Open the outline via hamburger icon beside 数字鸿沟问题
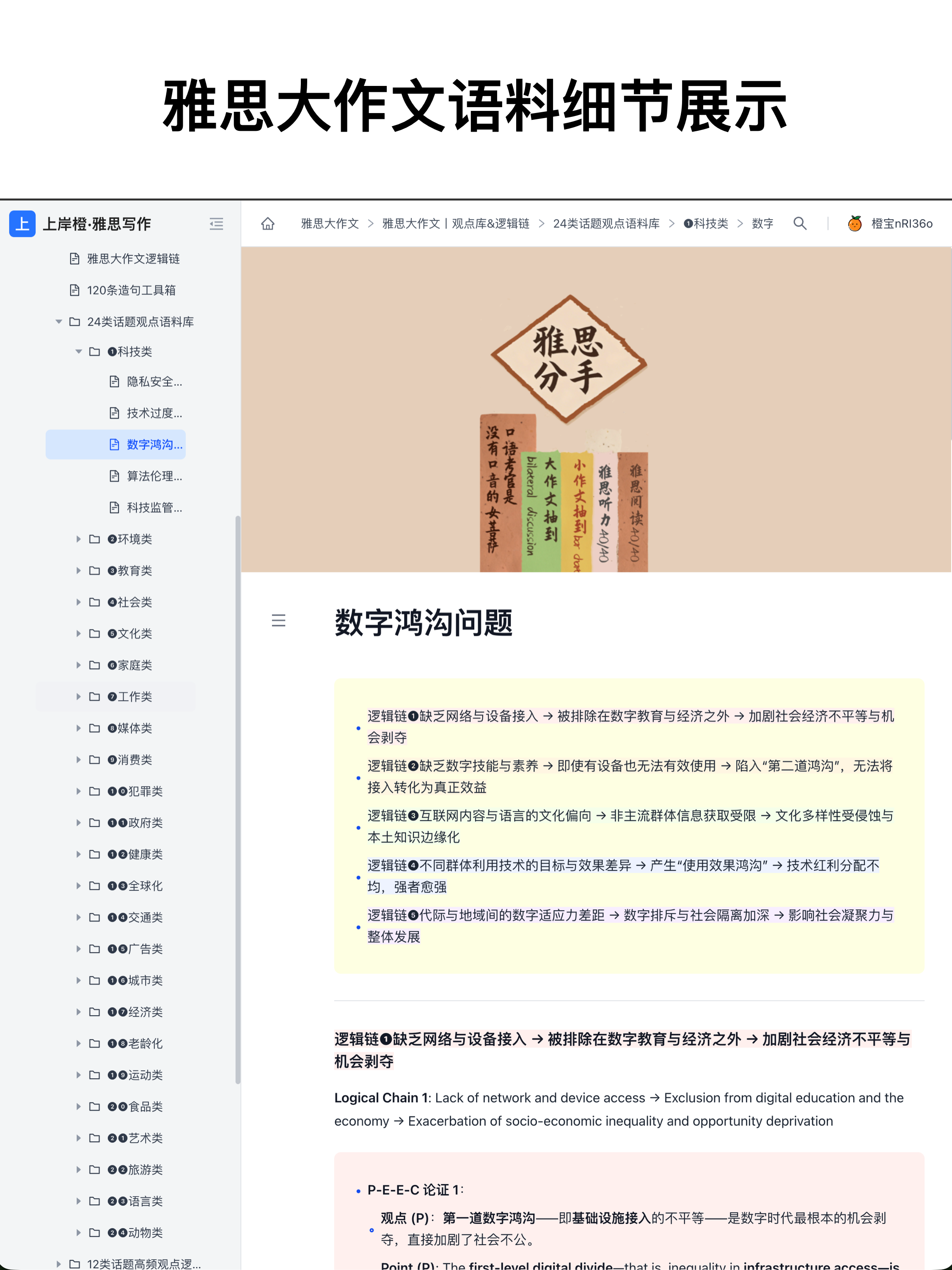Image resolution: width=952 pixels, height=1270 pixels. point(278,621)
